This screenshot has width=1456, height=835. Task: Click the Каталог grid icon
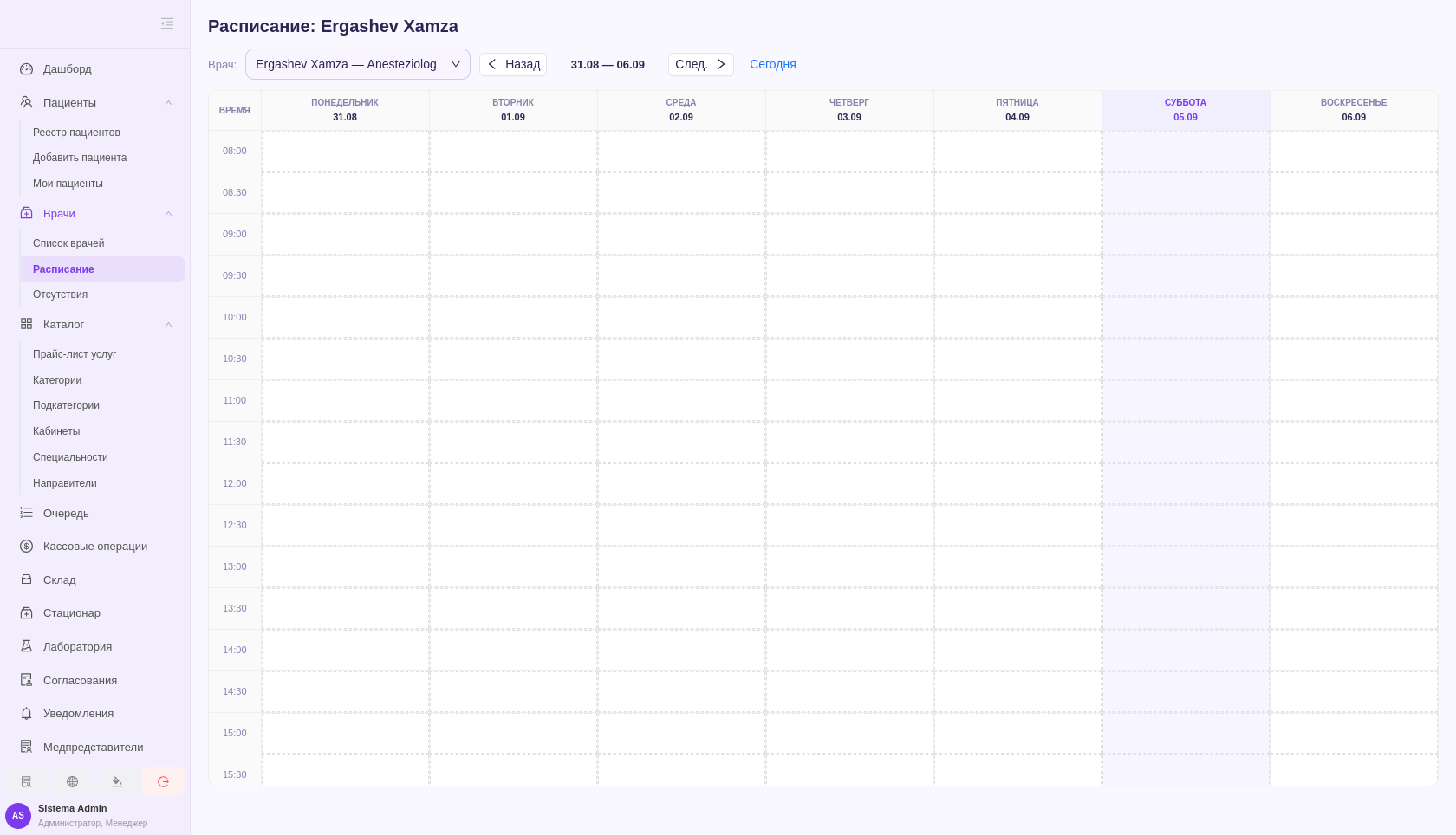tap(26, 324)
